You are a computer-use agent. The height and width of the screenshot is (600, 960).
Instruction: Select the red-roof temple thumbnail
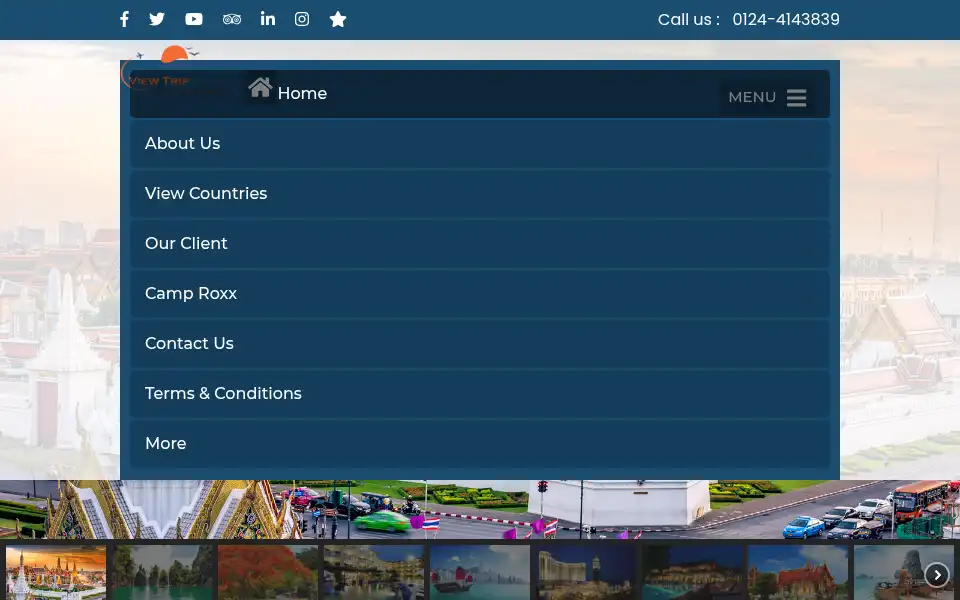[x=798, y=572]
